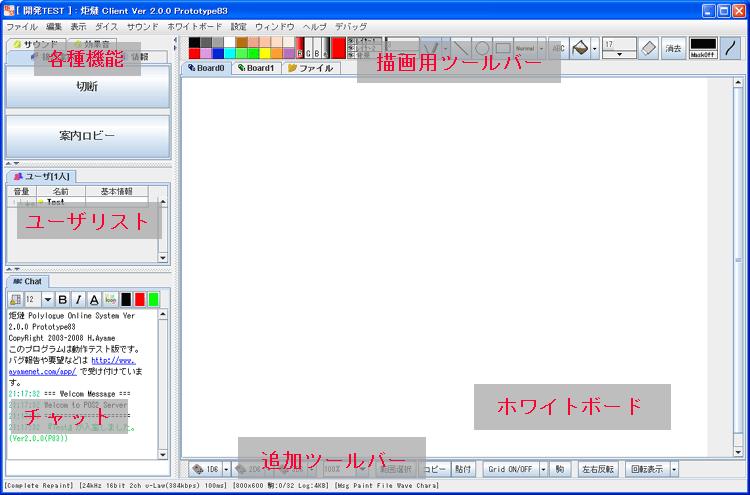Viewport: 750px width, 495px height.
Task: Click the 名前 column header
Action: 61,192
